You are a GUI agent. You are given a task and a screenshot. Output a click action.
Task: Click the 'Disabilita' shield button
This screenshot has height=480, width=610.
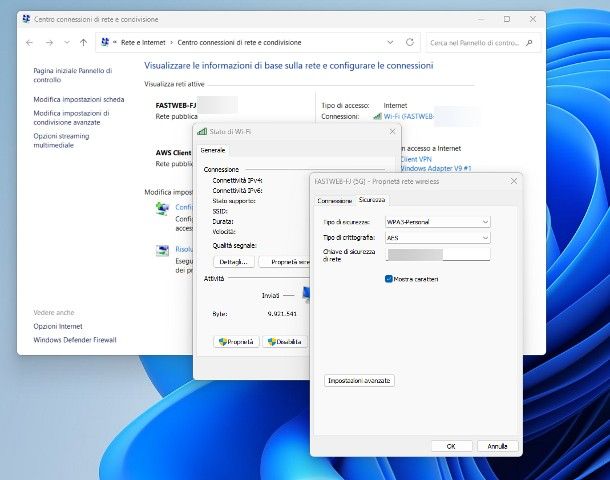285,342
